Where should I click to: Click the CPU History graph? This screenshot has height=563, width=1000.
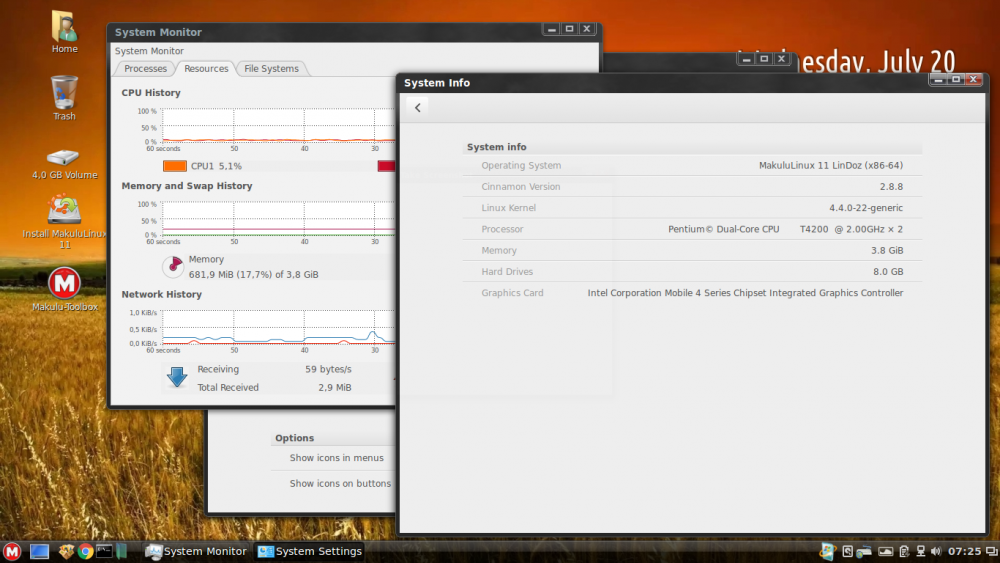coord(279,125)
